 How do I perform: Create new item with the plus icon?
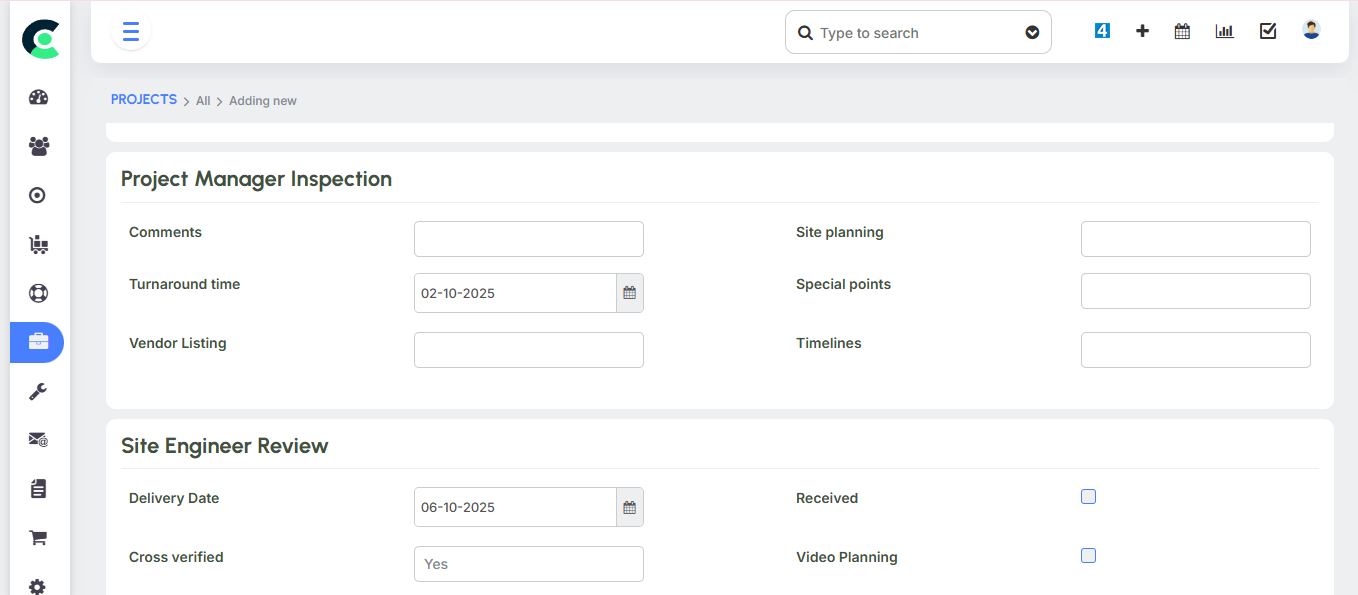[1142, 30]
